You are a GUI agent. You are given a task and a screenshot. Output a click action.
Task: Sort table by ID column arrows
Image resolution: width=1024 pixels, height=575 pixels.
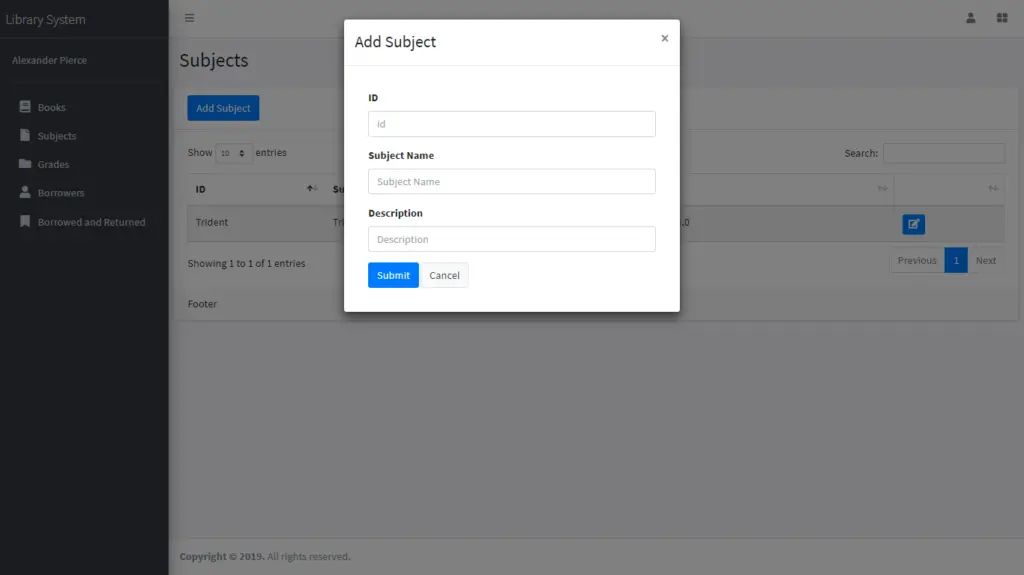(312, 189)
